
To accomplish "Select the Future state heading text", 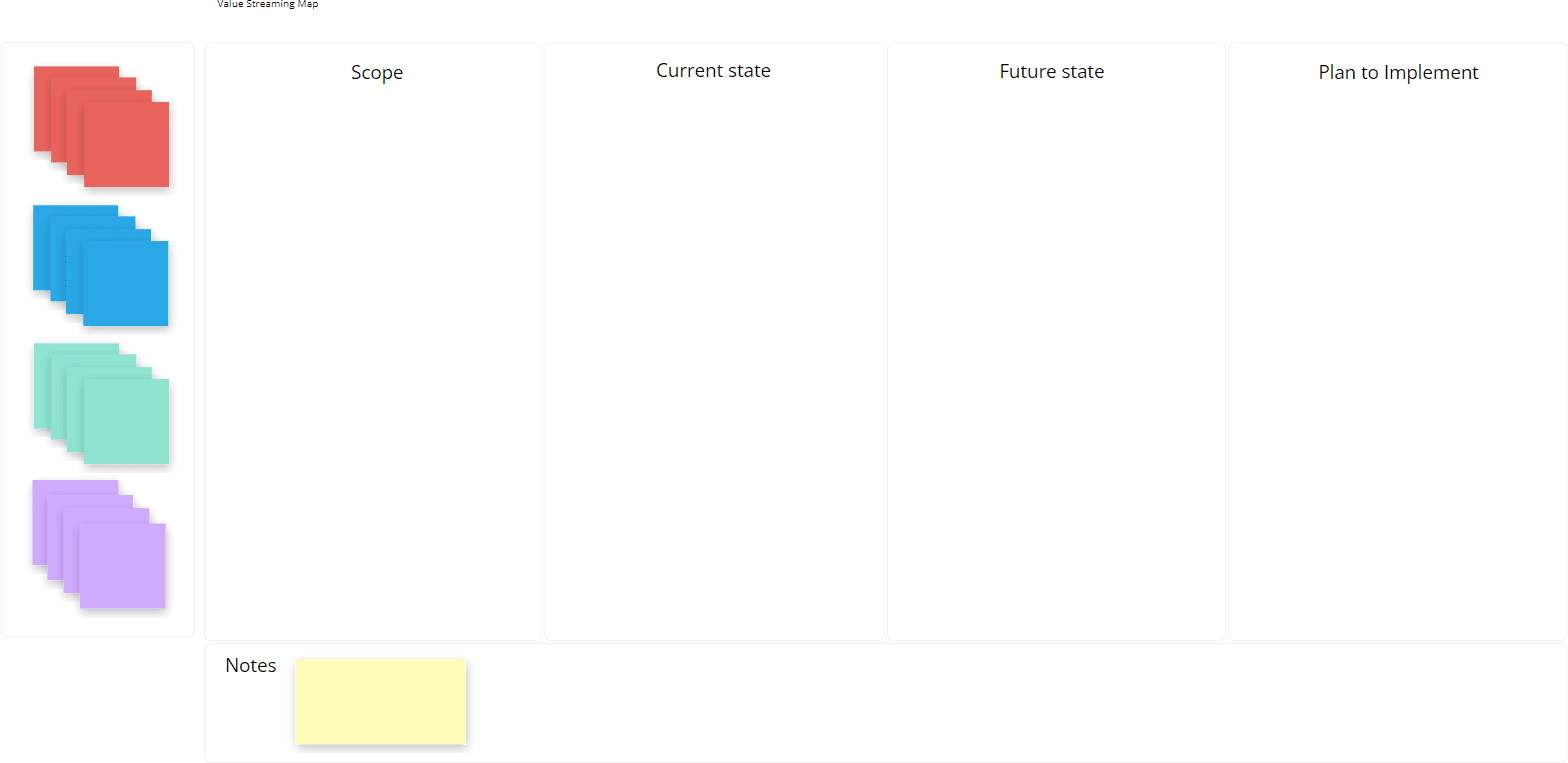I will [x=1051, y=72].
